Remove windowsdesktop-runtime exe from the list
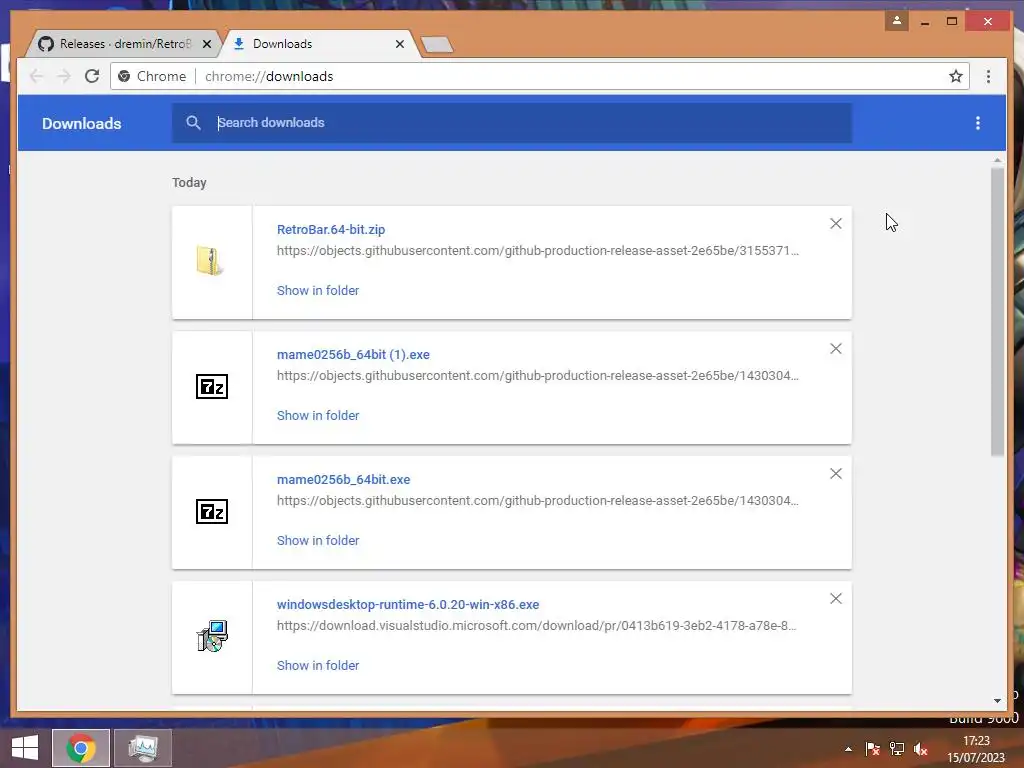 (835, 598)
